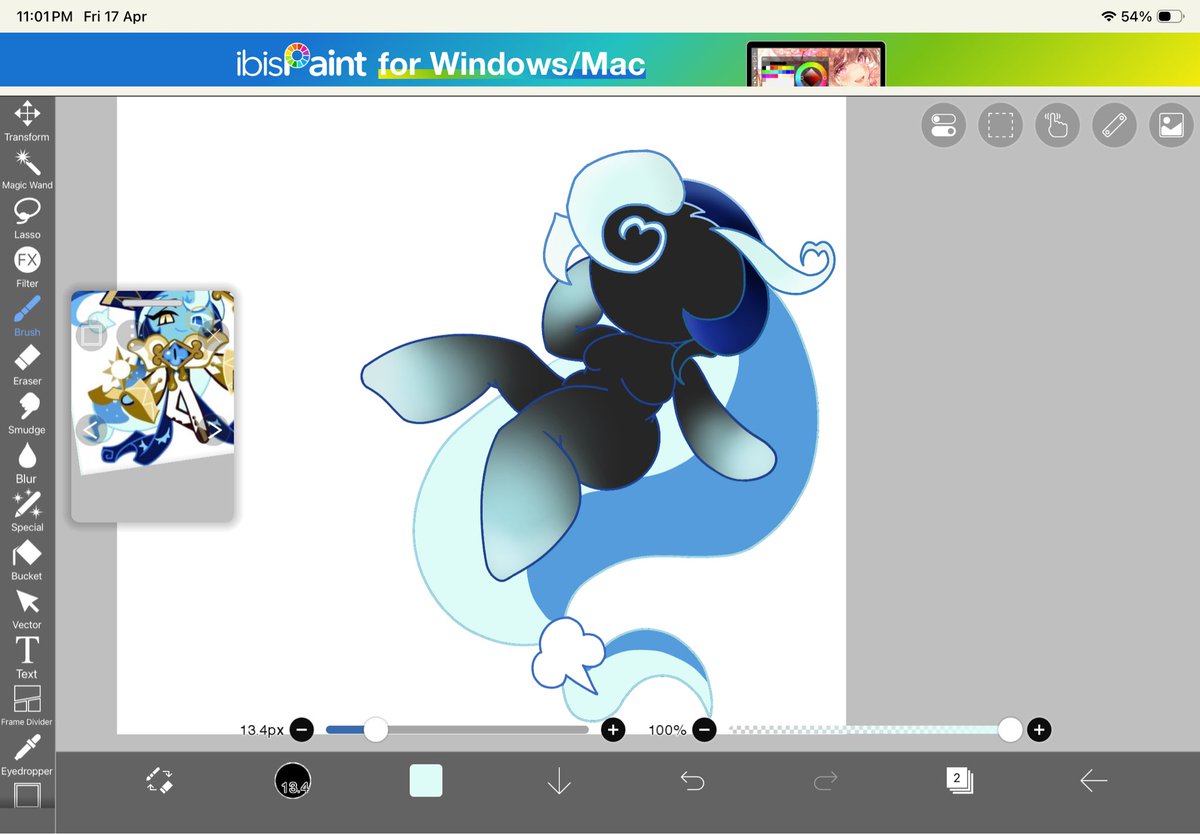1200x834 pixels.
Task: Select the Magic Wand tool
Action: coord(27,169)
